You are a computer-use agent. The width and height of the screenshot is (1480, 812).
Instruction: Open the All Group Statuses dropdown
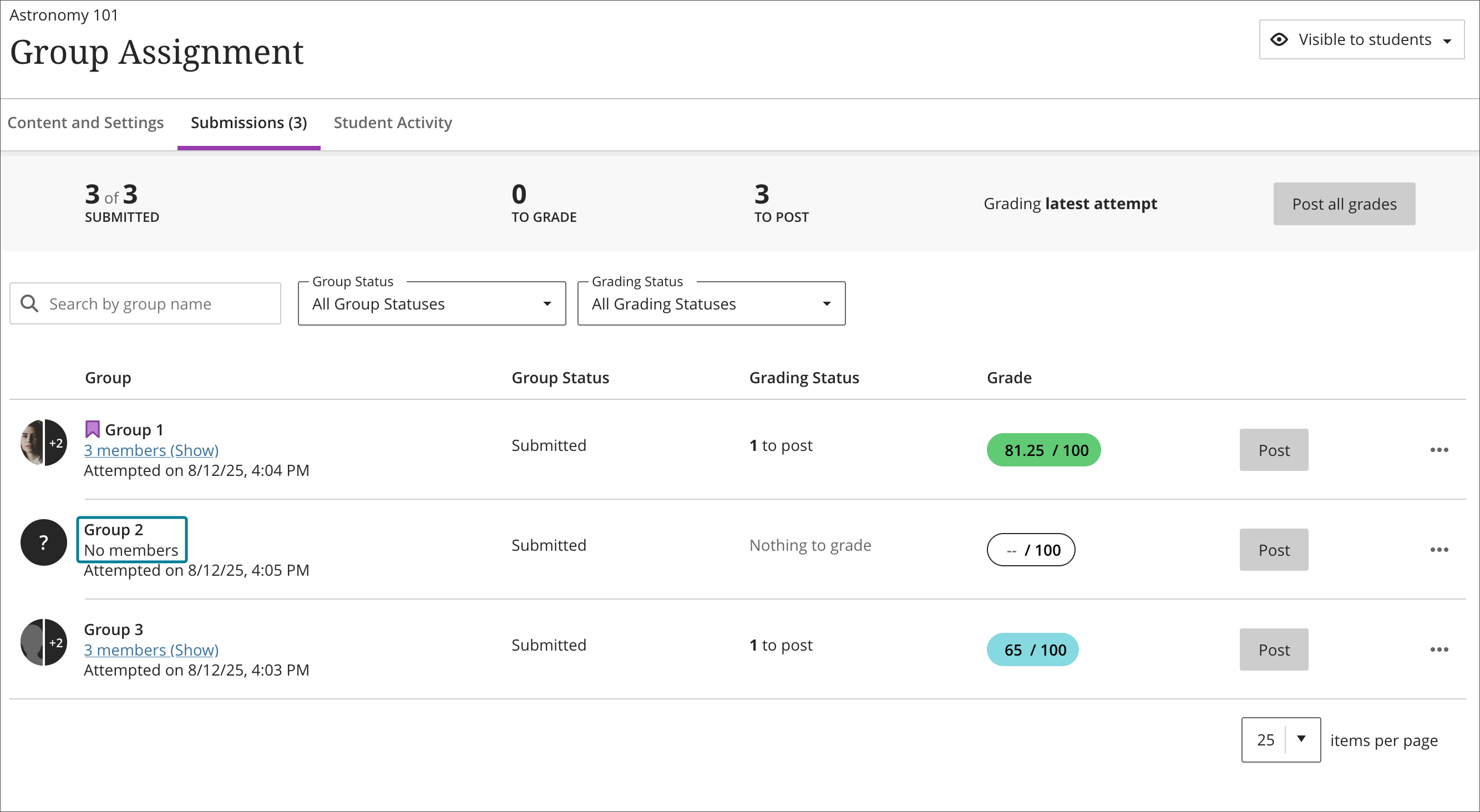pos(431,303)
